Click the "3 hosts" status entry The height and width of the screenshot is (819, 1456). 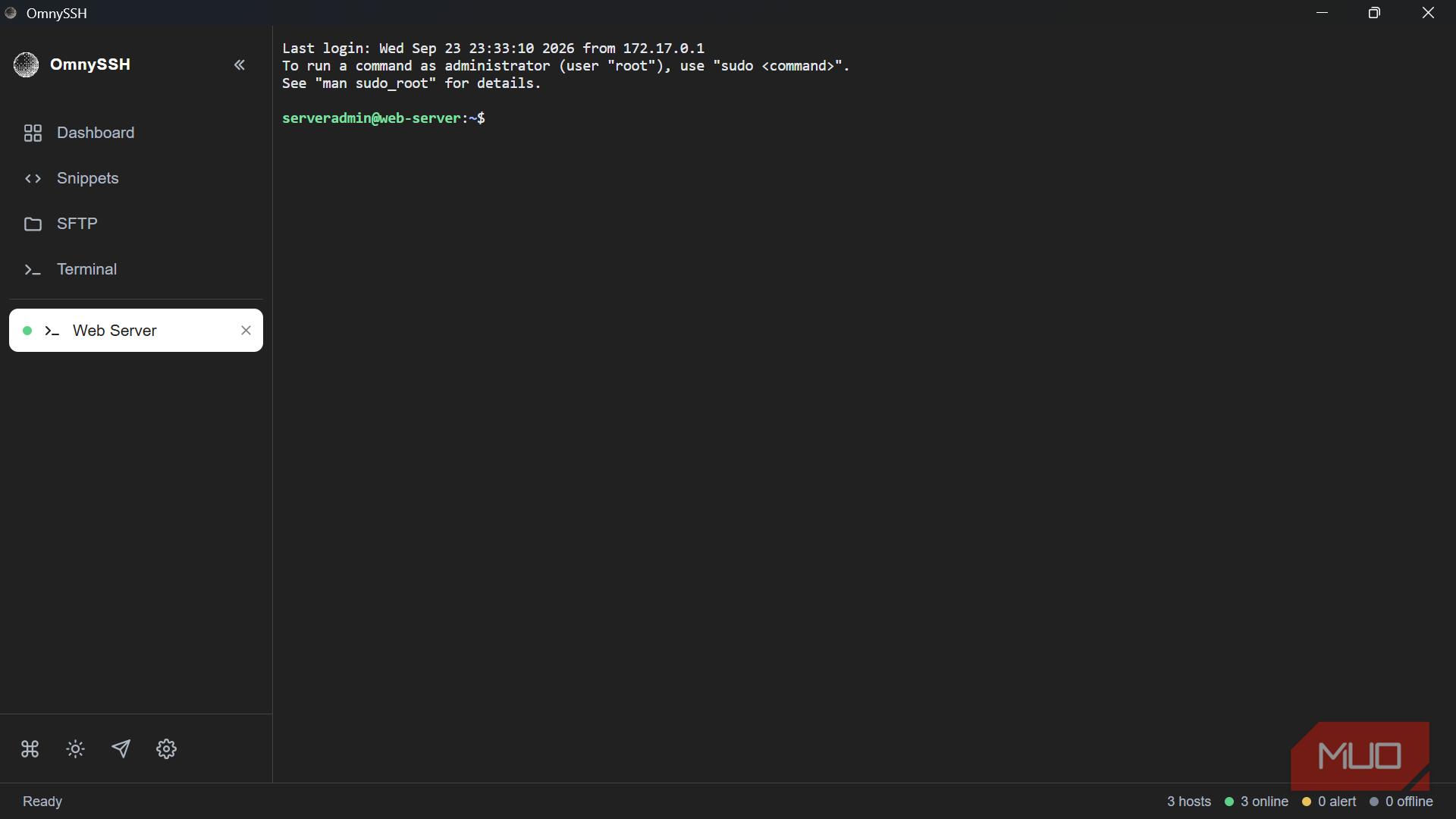[1189, 802]
